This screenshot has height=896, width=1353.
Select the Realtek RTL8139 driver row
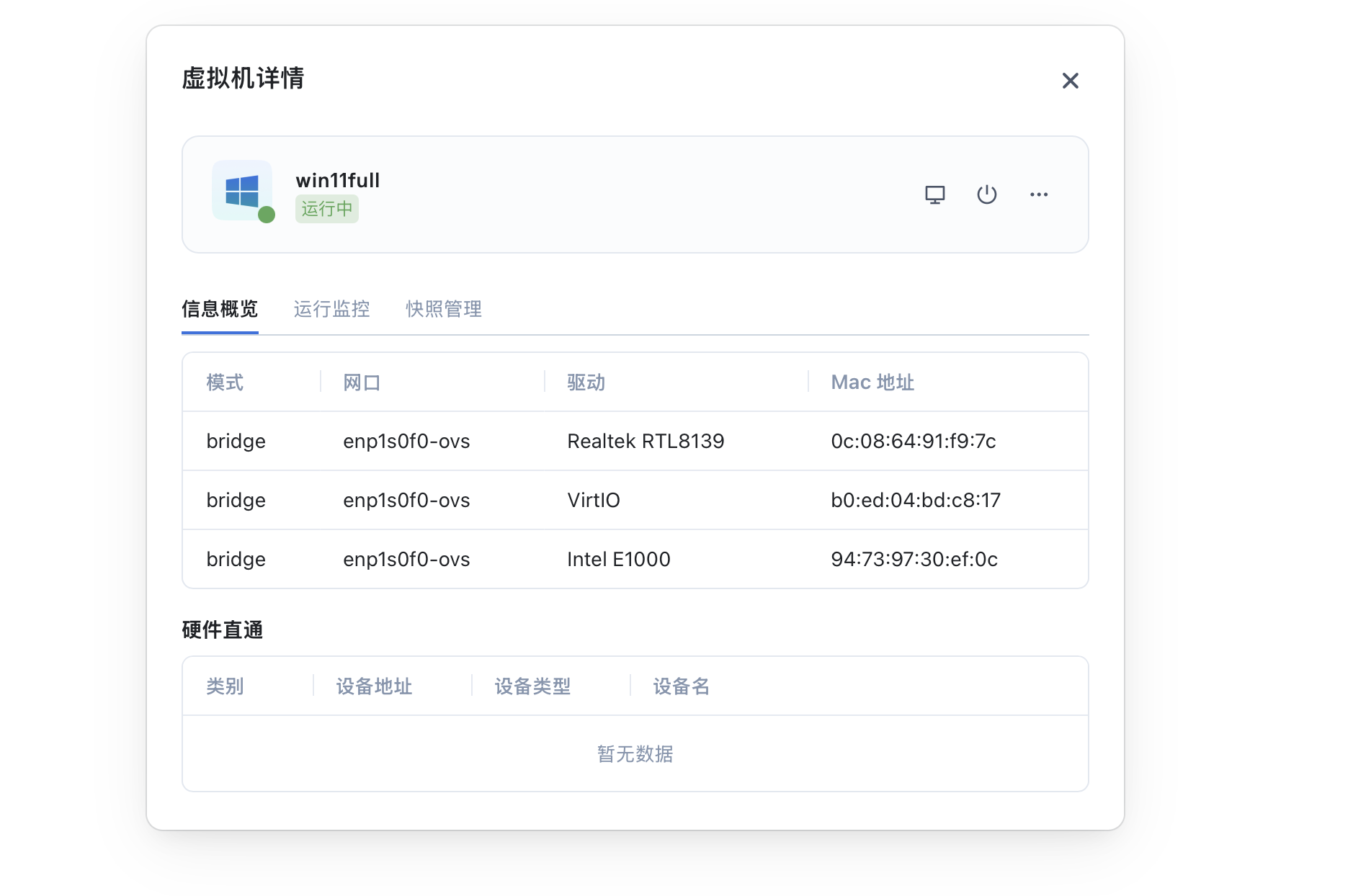(646, 441)
